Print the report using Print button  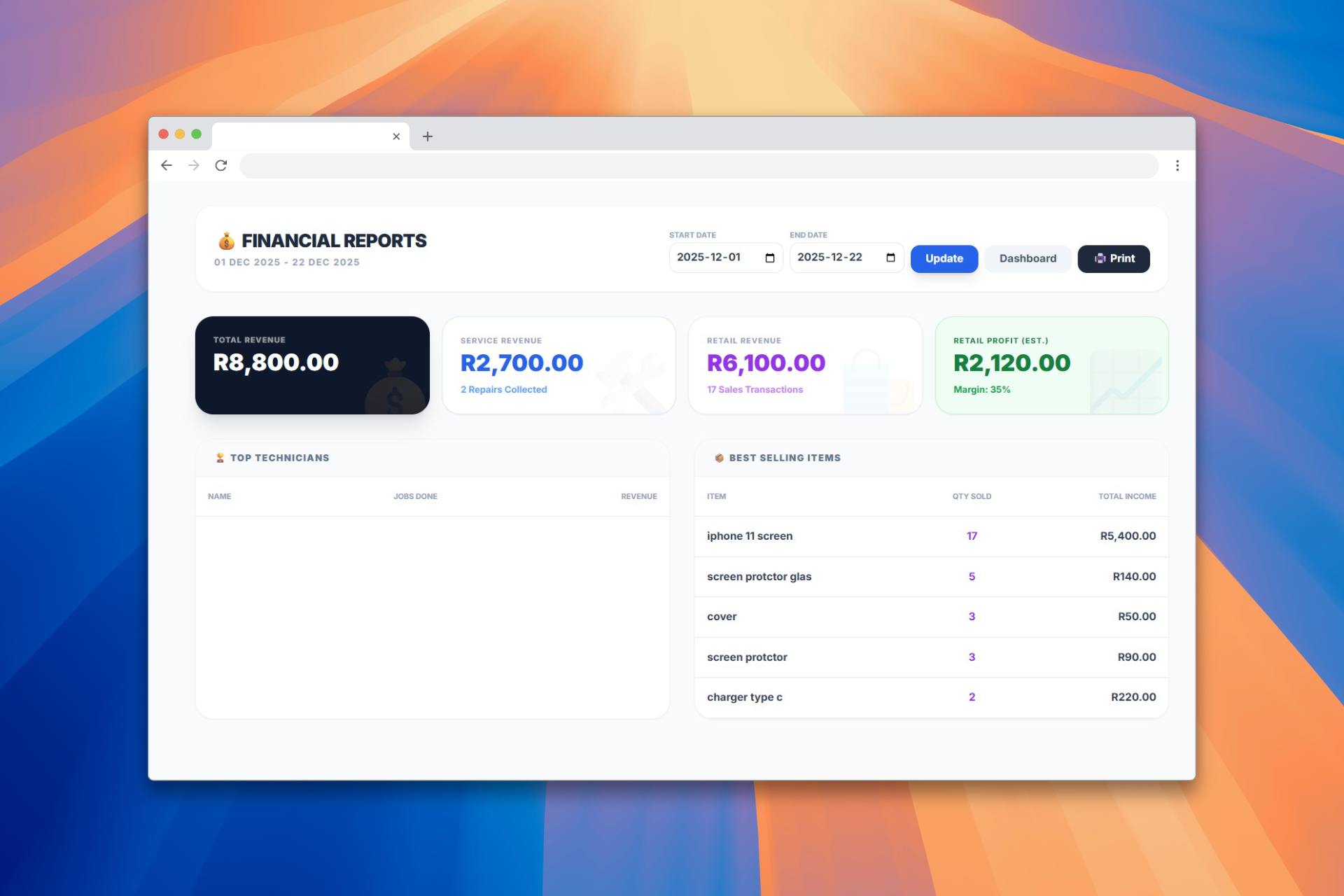[1113, 258]
